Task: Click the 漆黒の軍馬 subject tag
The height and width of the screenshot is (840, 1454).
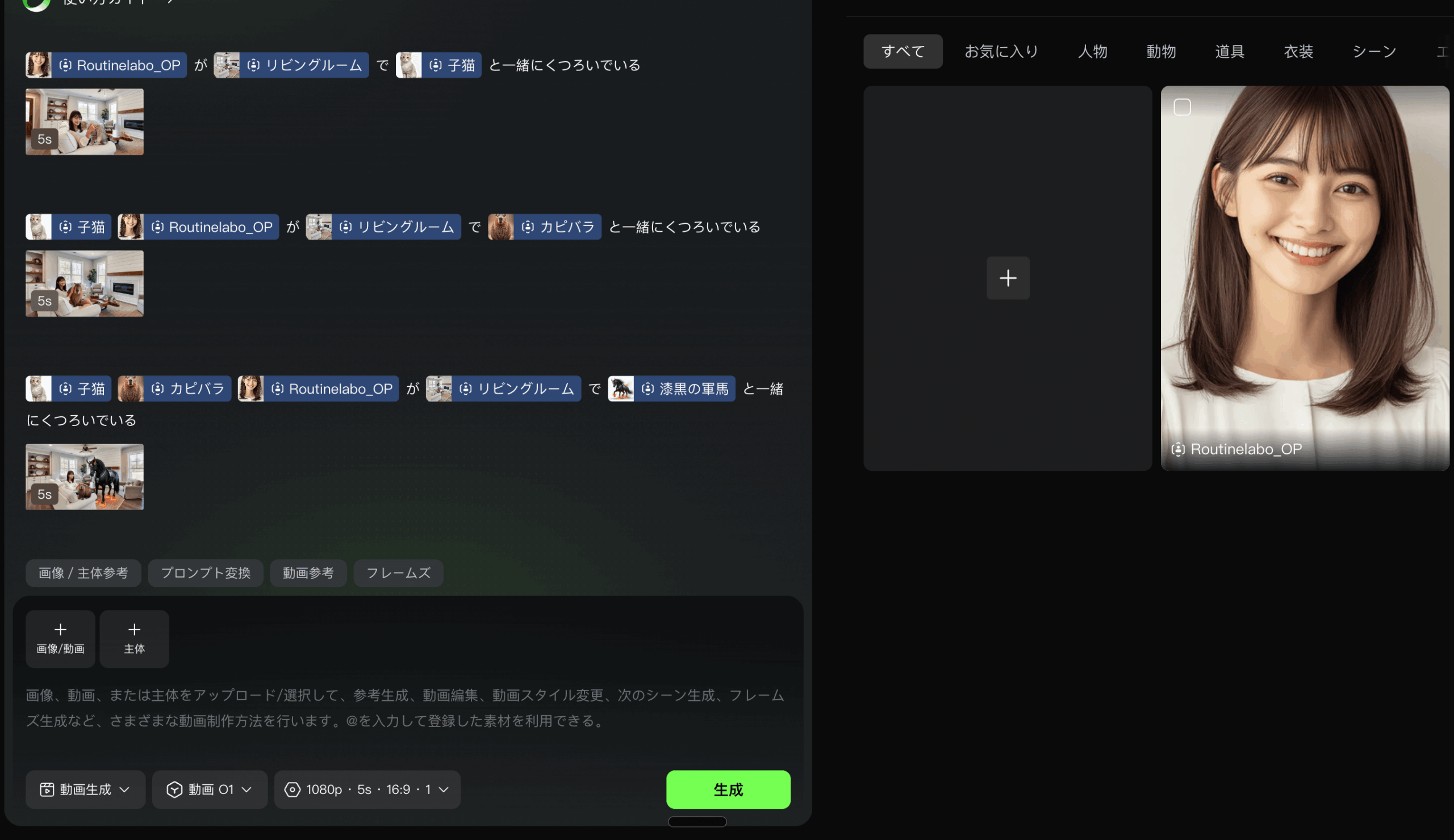Action: (x=671, y=389)
